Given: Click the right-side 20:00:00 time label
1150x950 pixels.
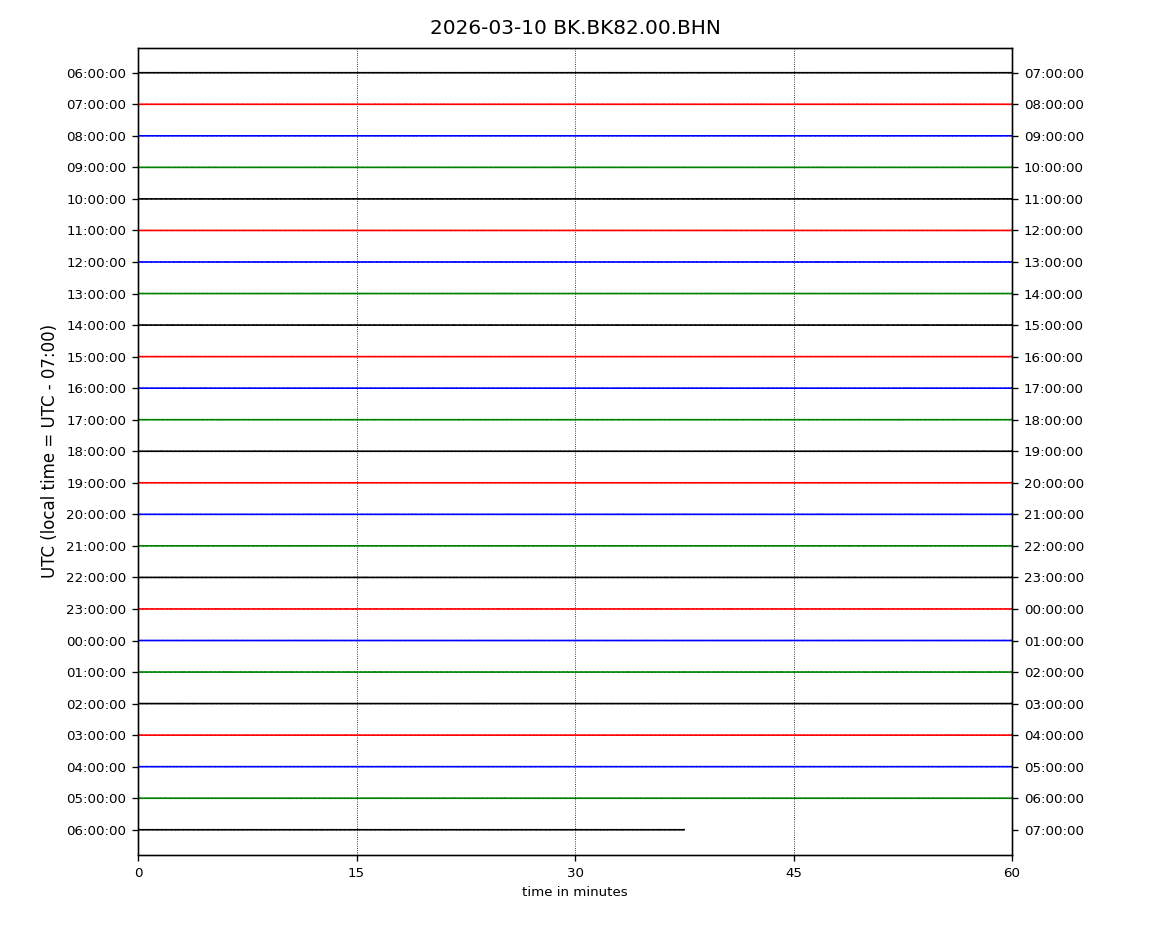Looking at the screenshot, I should (x=1053, y=483).
